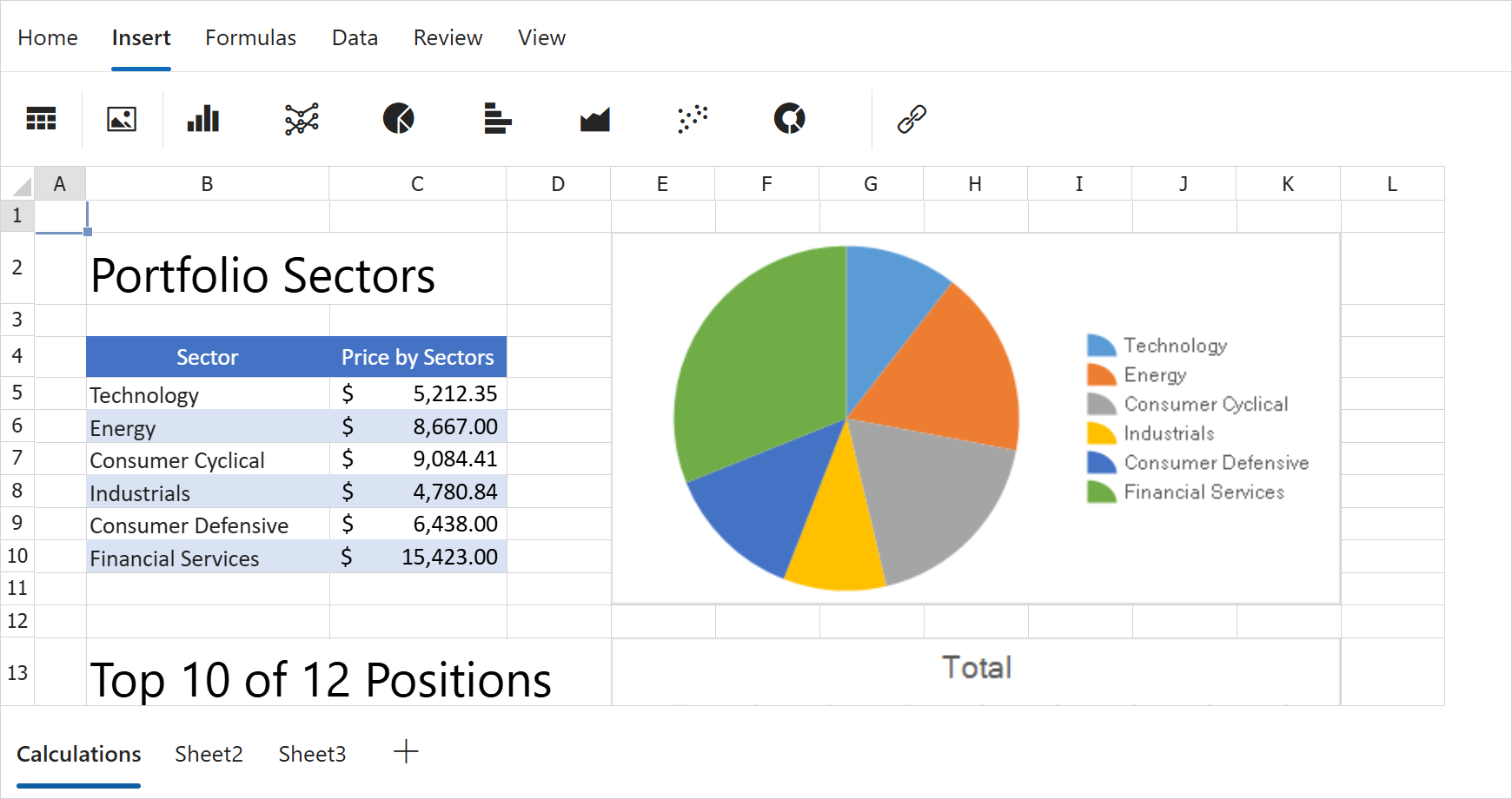
Task: Insert a scatter chart
Action: [x=691, y=119]
